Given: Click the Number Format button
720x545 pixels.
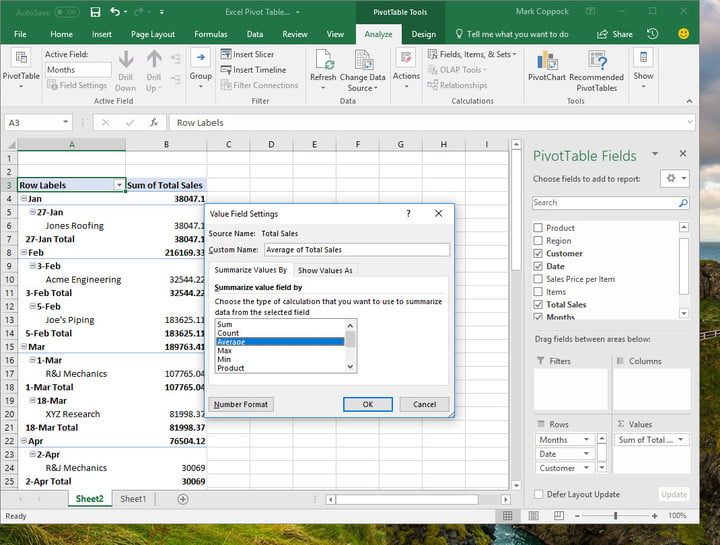Looking at the screenshot, I should [241, 404].
